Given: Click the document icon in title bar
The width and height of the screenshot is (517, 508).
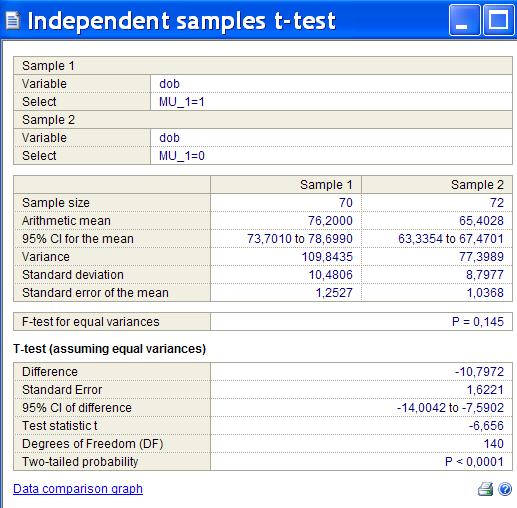Looking at the screenshot, I should (13, 21).
